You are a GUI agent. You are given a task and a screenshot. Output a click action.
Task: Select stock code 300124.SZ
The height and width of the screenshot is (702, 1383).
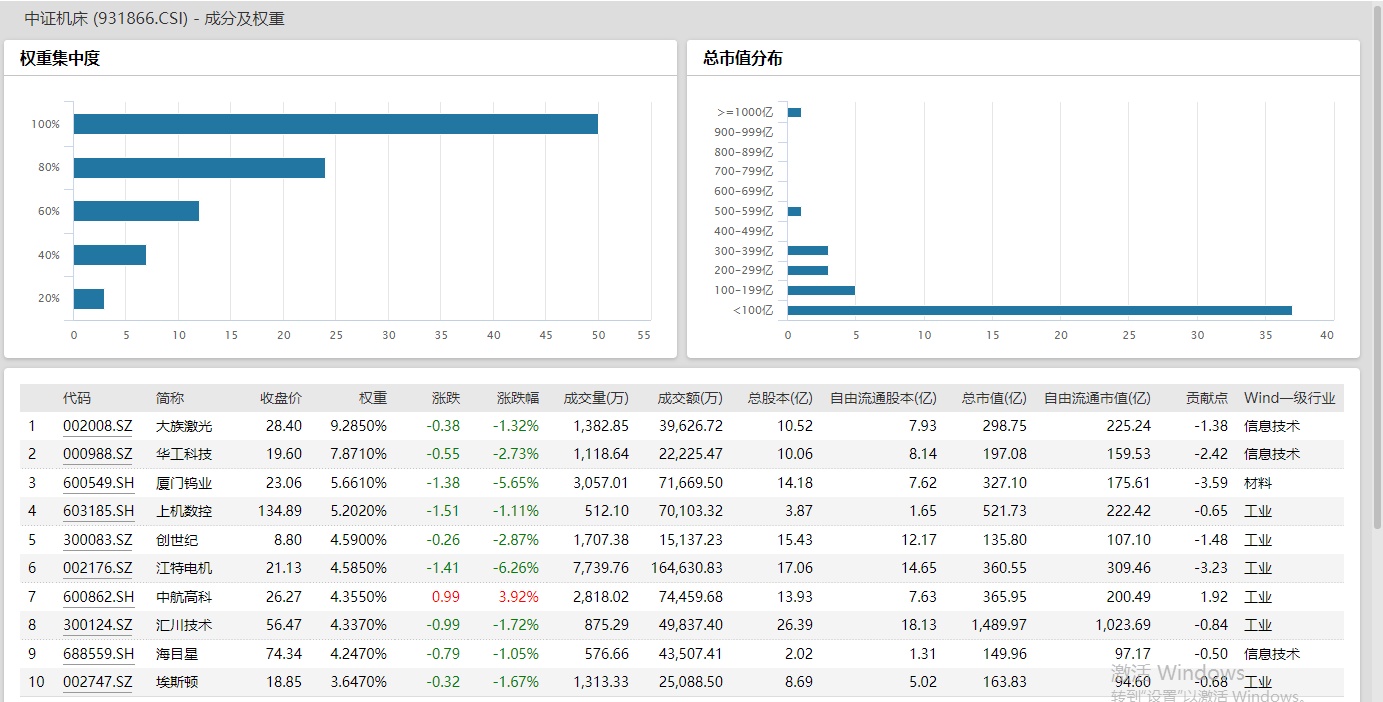coord(97,625)
